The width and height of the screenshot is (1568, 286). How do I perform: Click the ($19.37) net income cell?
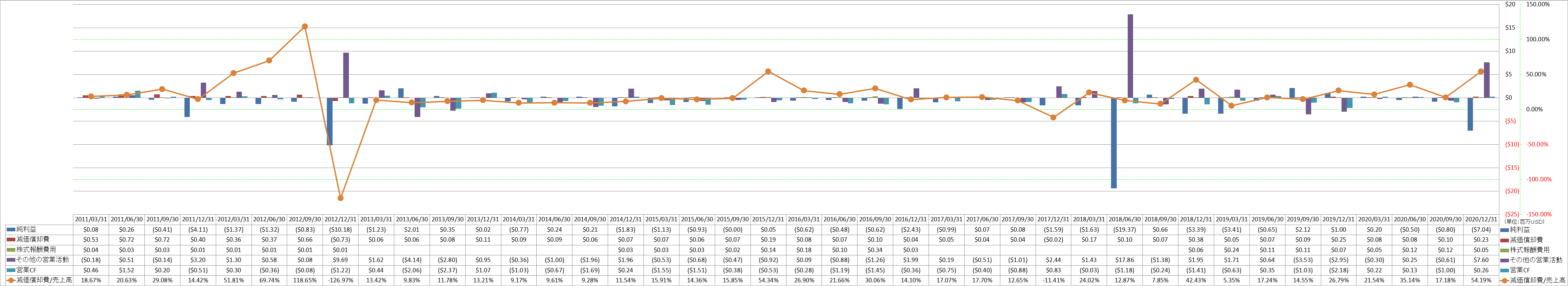point(1125,229)
